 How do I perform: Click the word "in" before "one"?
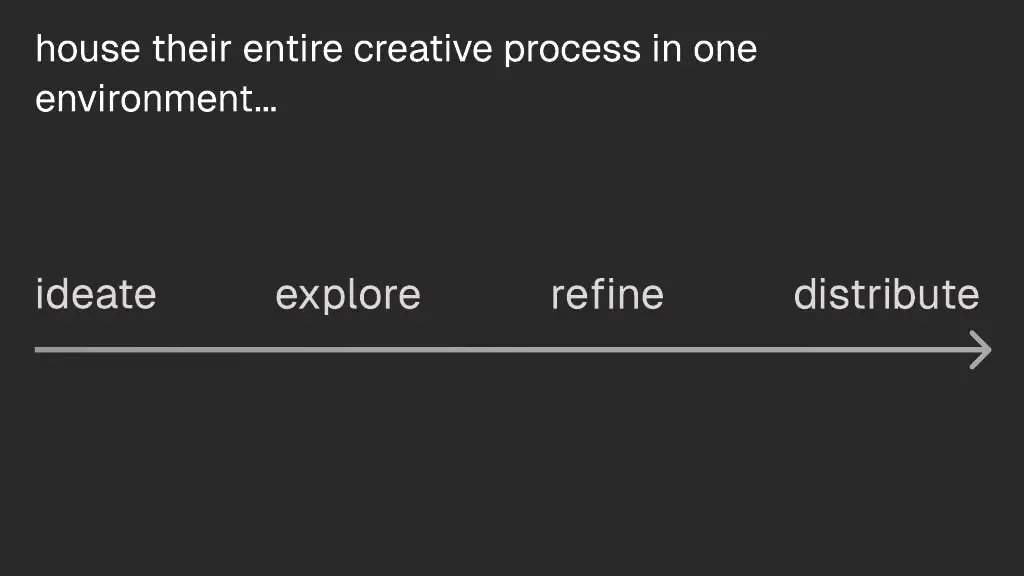click(666, 49)
